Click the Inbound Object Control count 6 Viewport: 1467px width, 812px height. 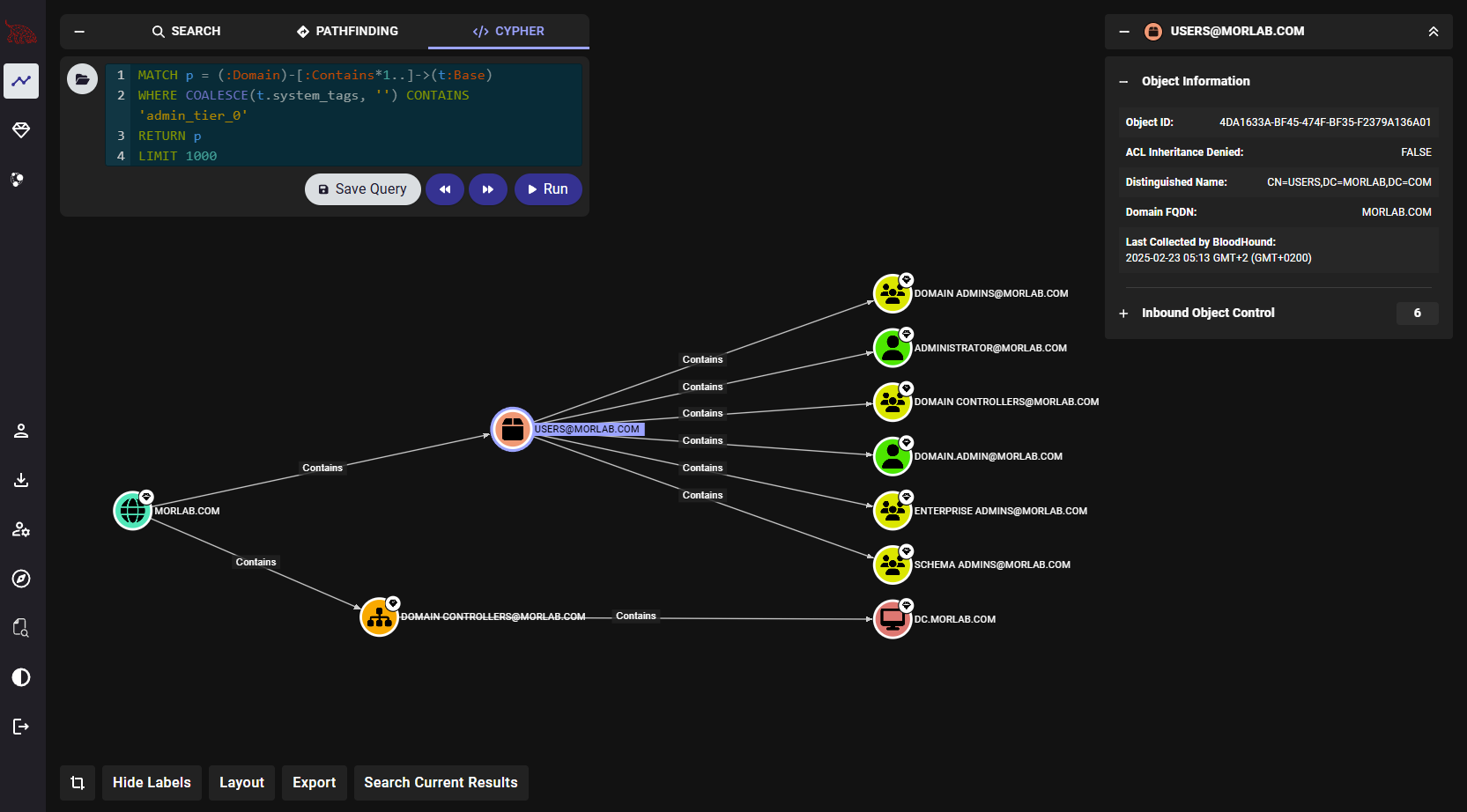point(1418,313)
